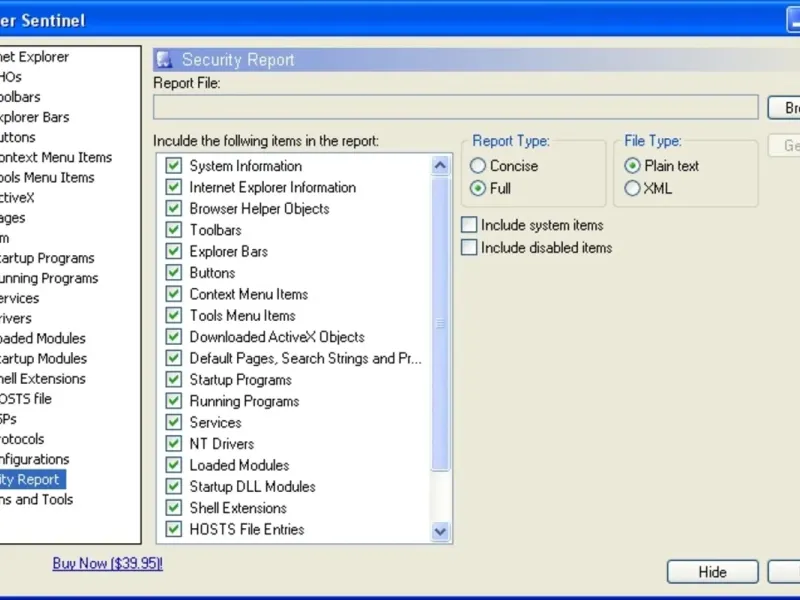Select Toolbars in the left tree

pos(20,97)
